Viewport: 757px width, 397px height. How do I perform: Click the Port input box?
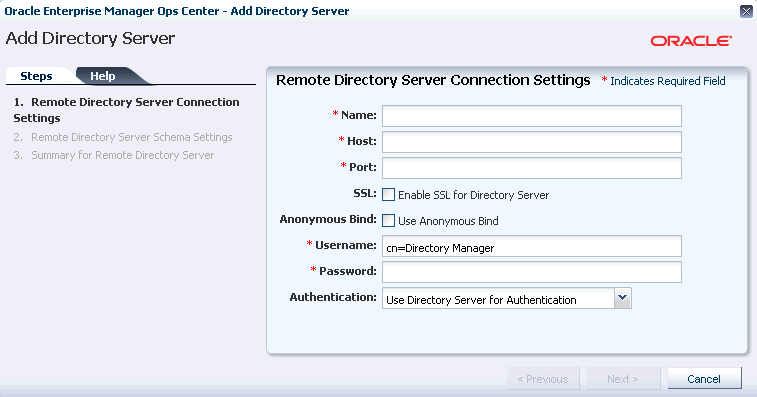(x=532, y=168)
